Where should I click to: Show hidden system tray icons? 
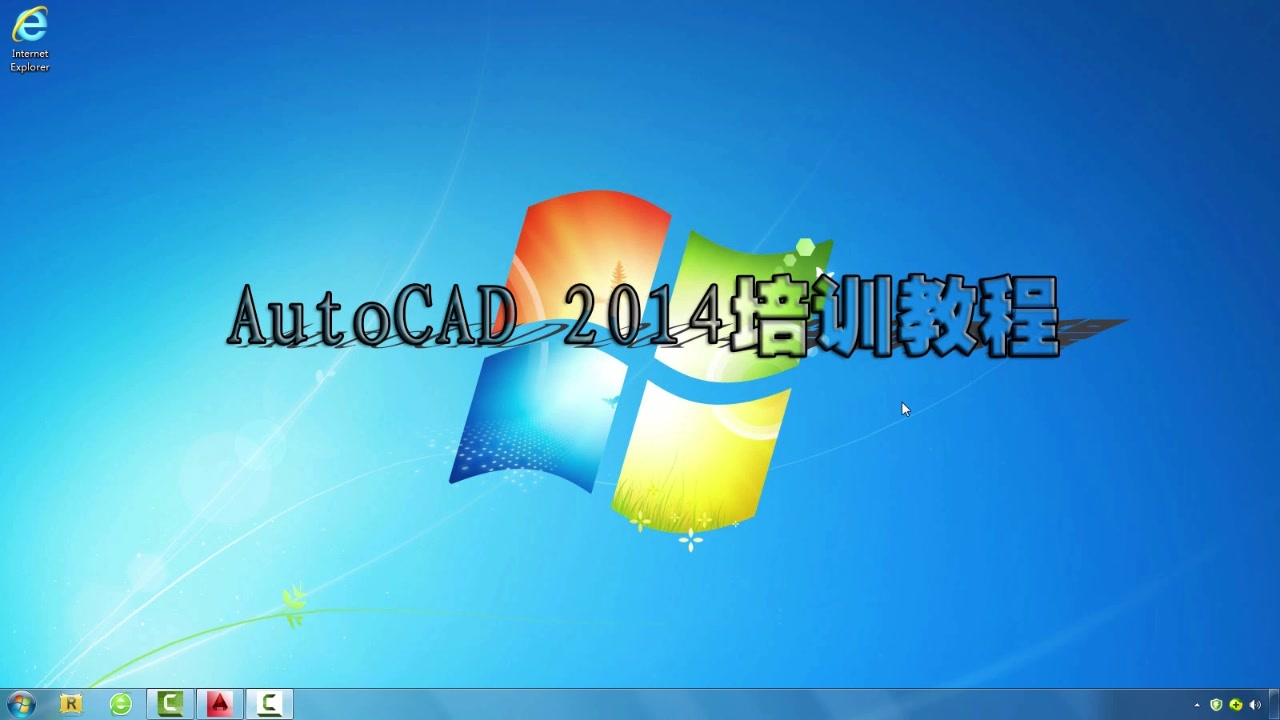click(x=1197, y=705)
